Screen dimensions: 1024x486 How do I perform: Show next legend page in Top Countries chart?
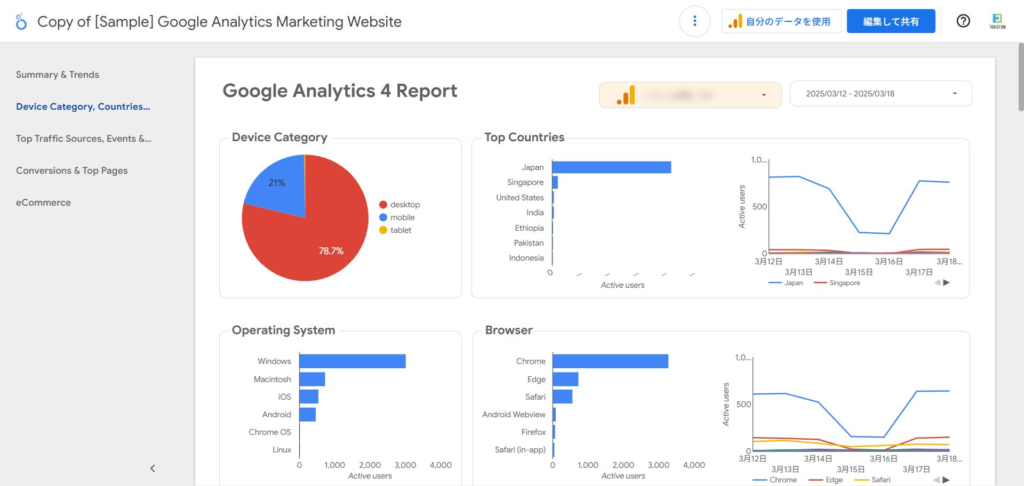(x=946, y=283)
